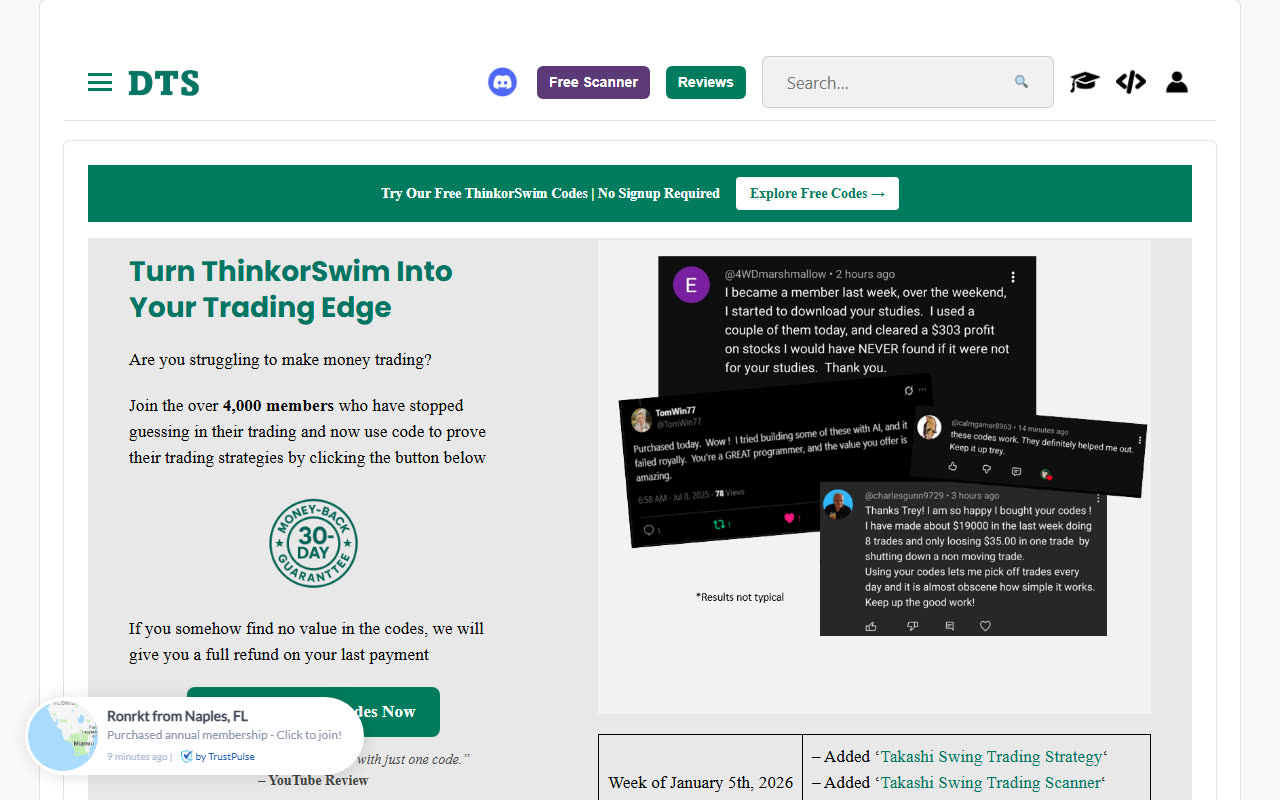Click the Florida map thumbnail in notification
This screenshot has height=800, width=1280.
point(63,736)
